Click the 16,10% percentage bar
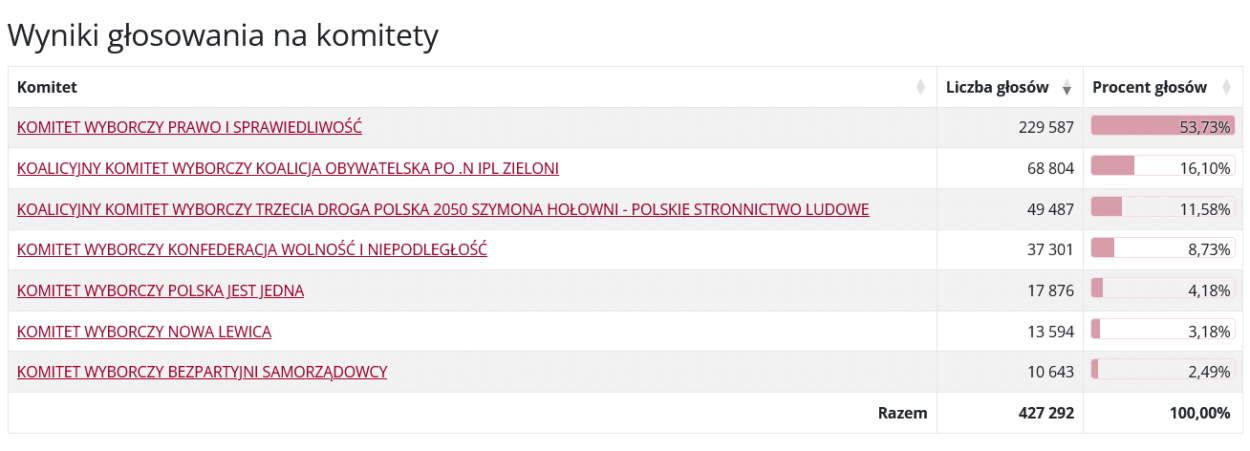The image size is (1250, 451). (1163, 168)
